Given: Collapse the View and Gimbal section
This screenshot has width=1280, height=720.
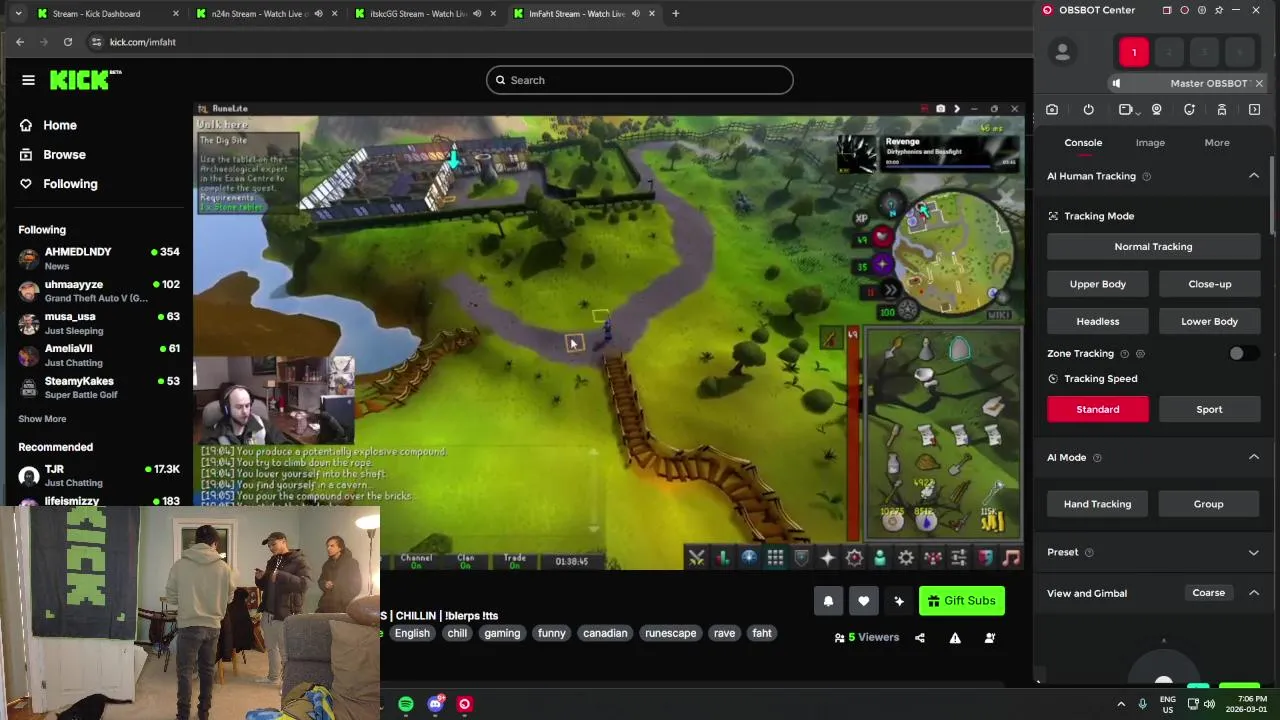Looking at the screenshot, I should tap(1254, 593).
